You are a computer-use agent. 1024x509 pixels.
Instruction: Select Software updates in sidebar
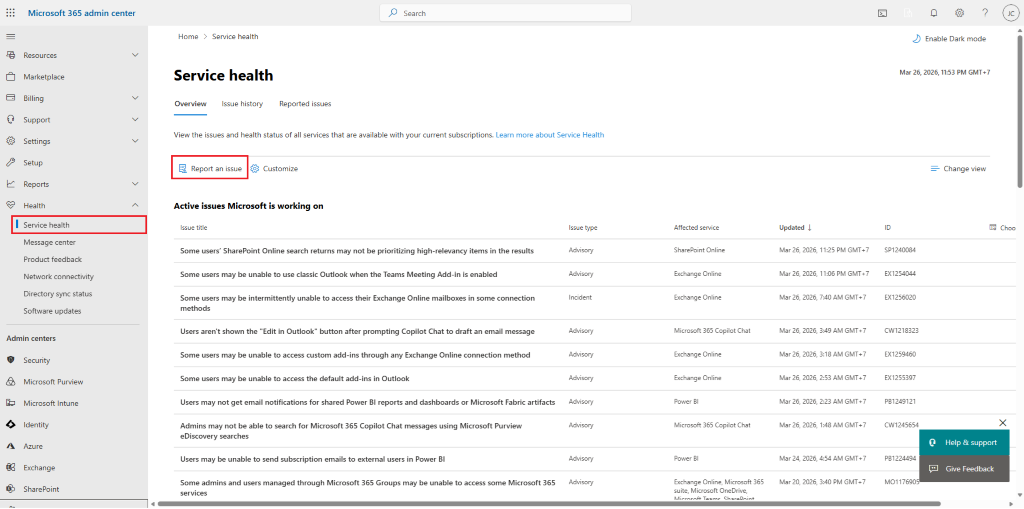pos(52,311)
